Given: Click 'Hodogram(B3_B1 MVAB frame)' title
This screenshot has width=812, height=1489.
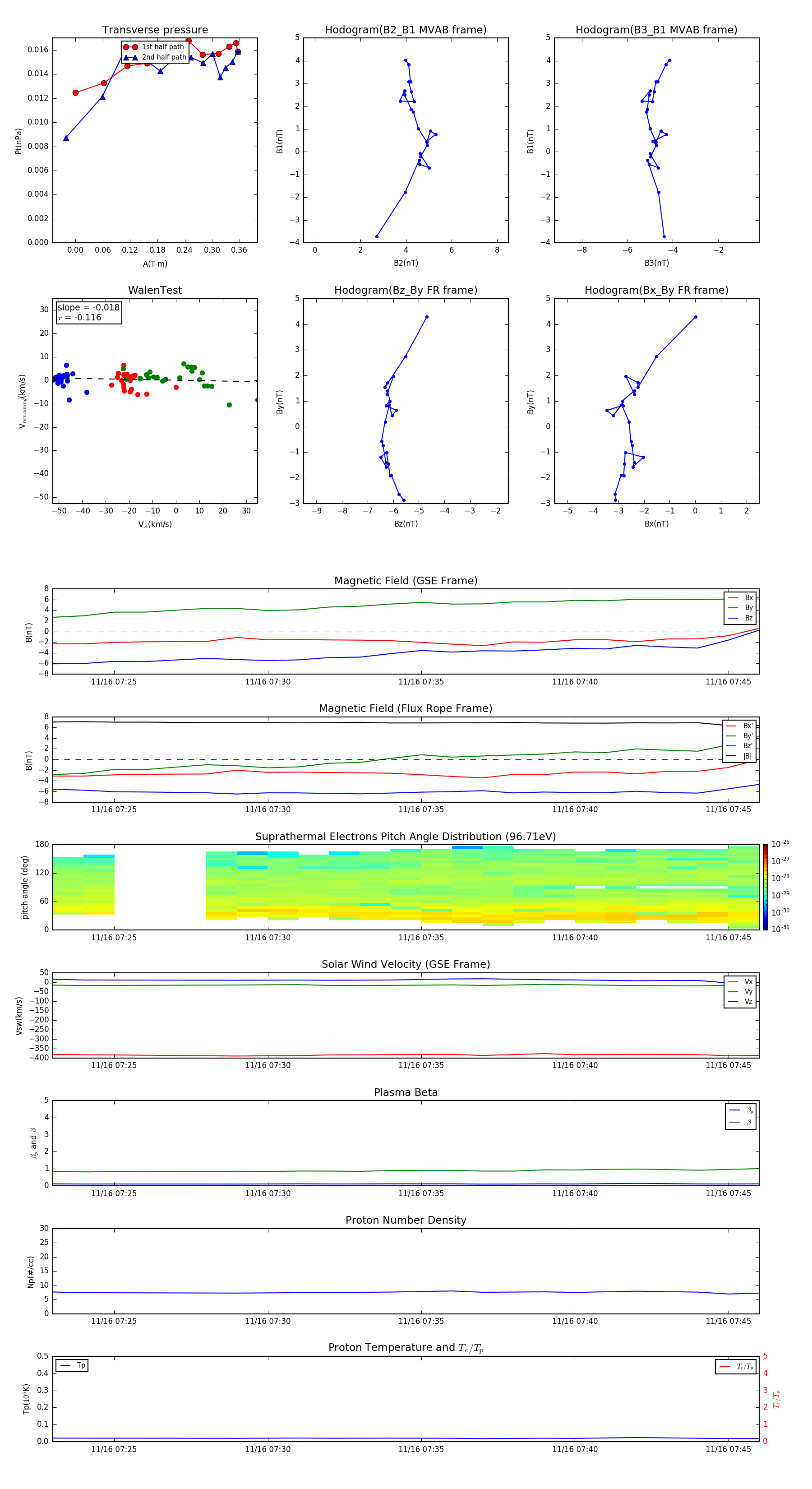Looking at the screenshot, I should click(656, 30).
